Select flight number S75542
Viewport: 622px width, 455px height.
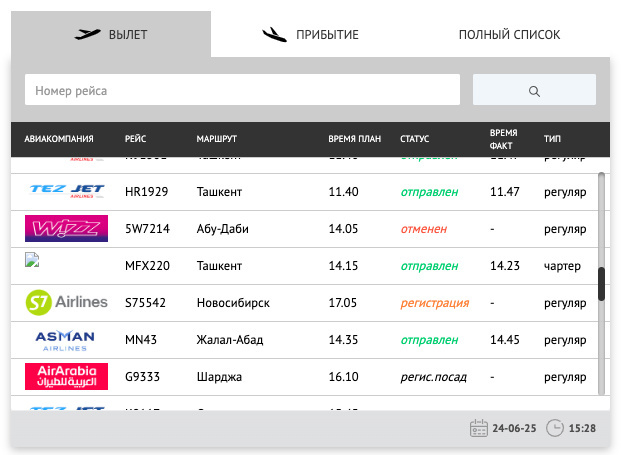pyautogui.click(x=145, y=303)
